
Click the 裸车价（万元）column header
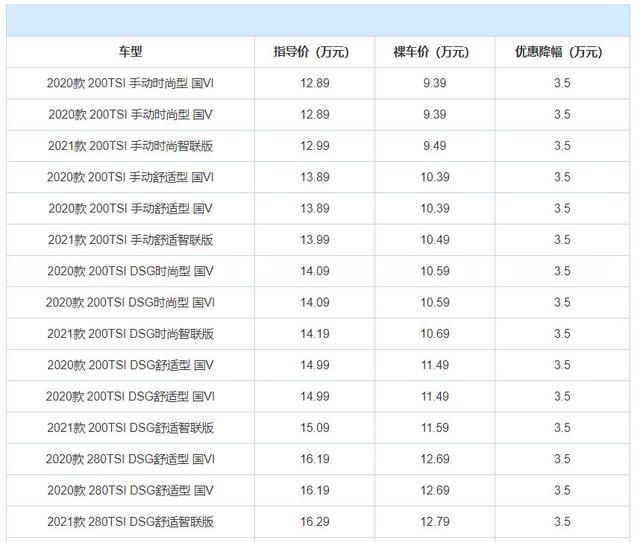coord(431,52)
